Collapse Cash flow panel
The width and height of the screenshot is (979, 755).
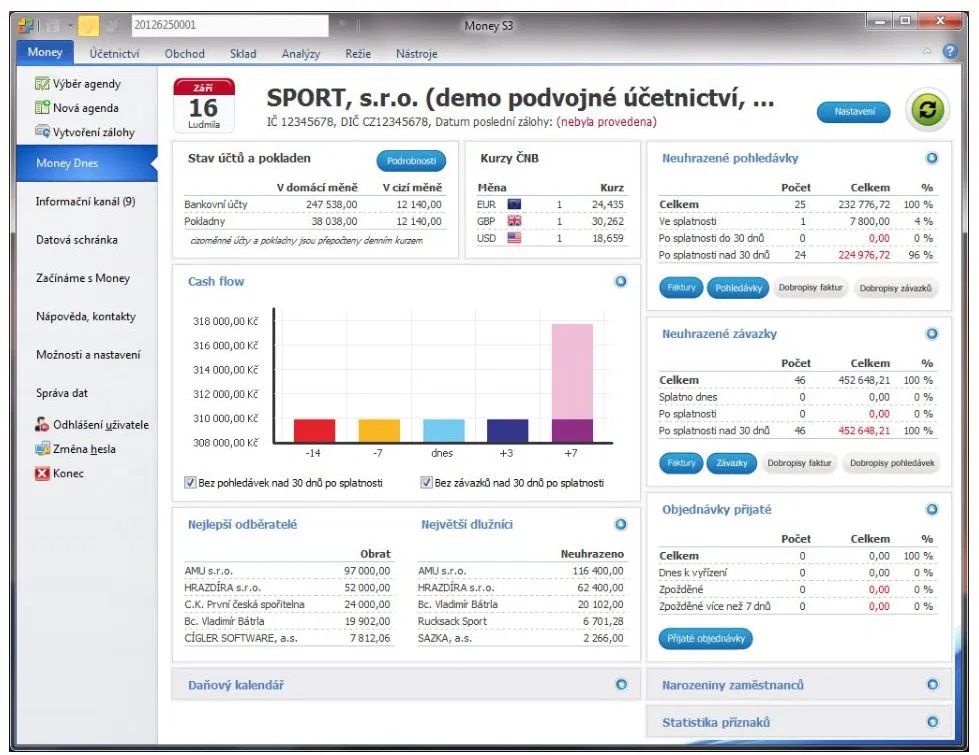621,282
